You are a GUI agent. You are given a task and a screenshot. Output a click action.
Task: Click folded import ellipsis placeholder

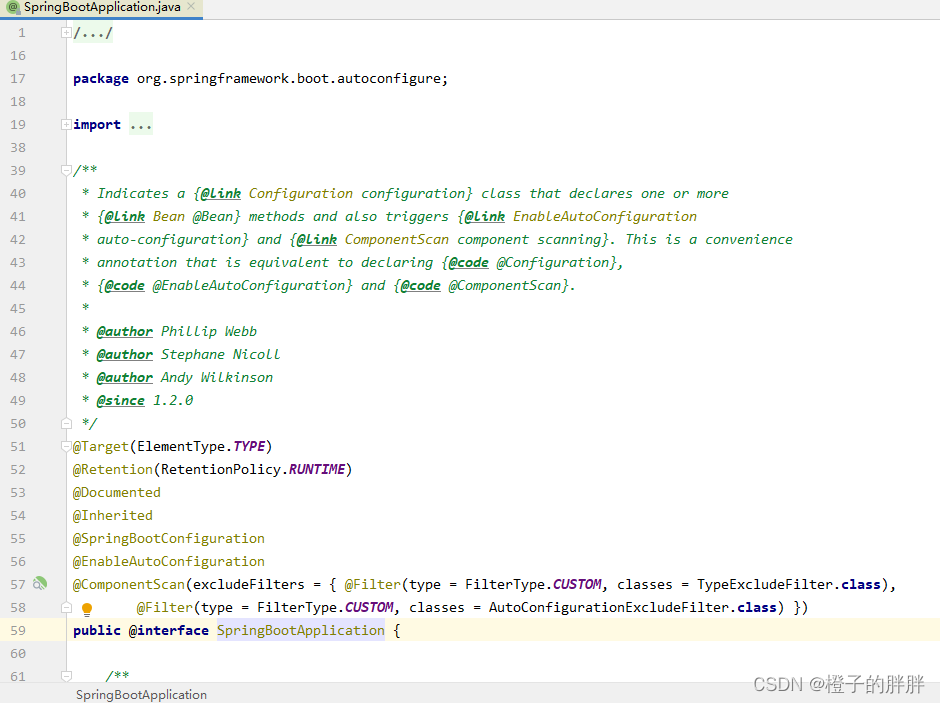[141, 125]
